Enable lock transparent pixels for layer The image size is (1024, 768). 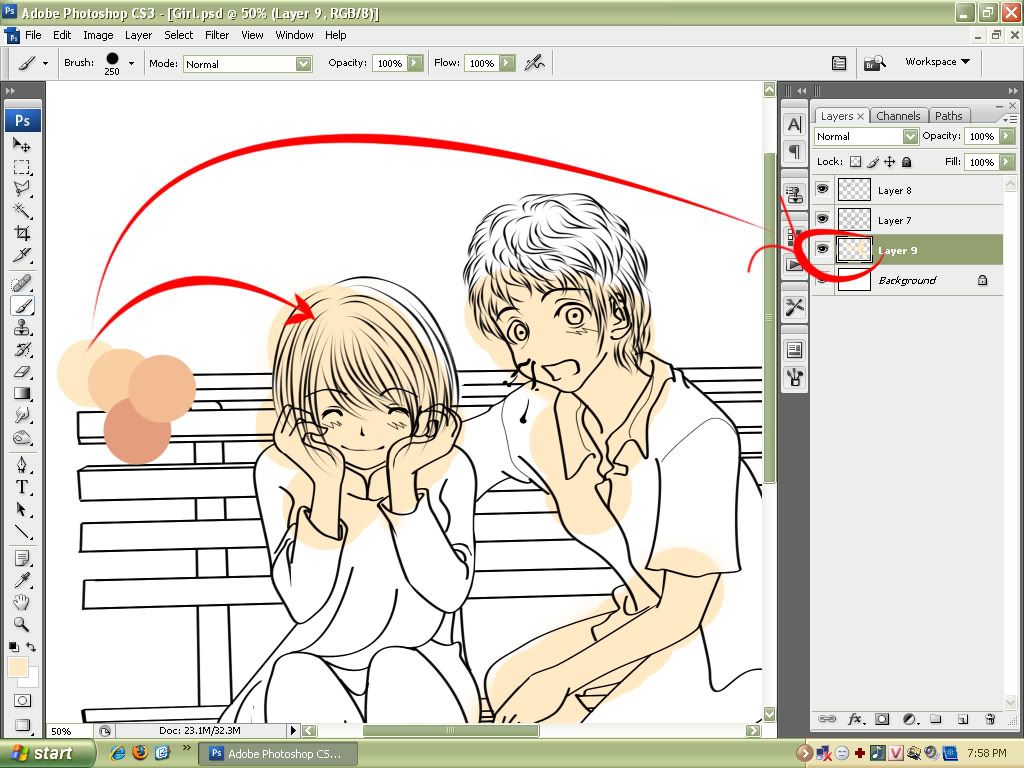click(x=855, y=162)
